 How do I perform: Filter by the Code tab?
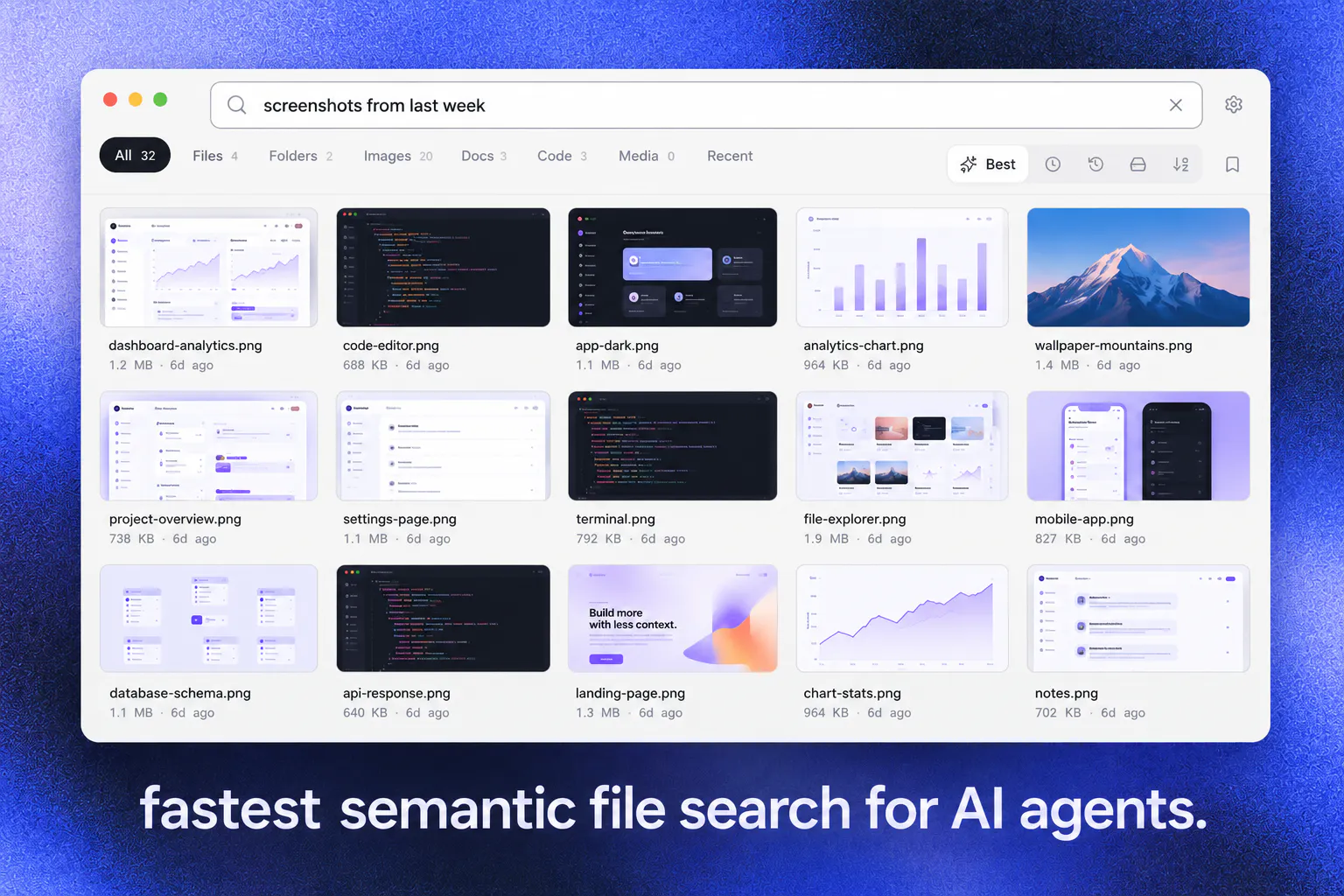(562, 156)
